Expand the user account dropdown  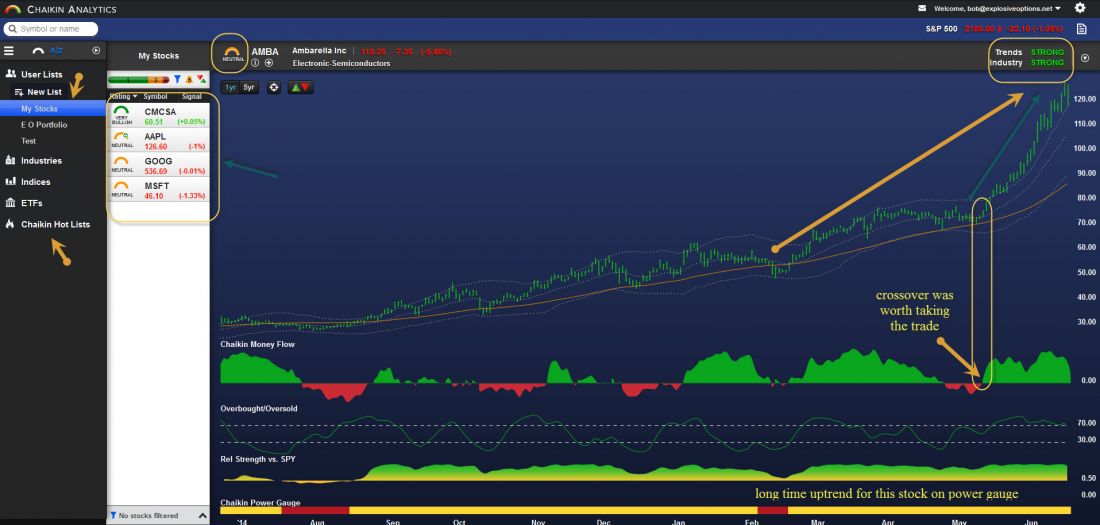click(x=1059, y=9)
